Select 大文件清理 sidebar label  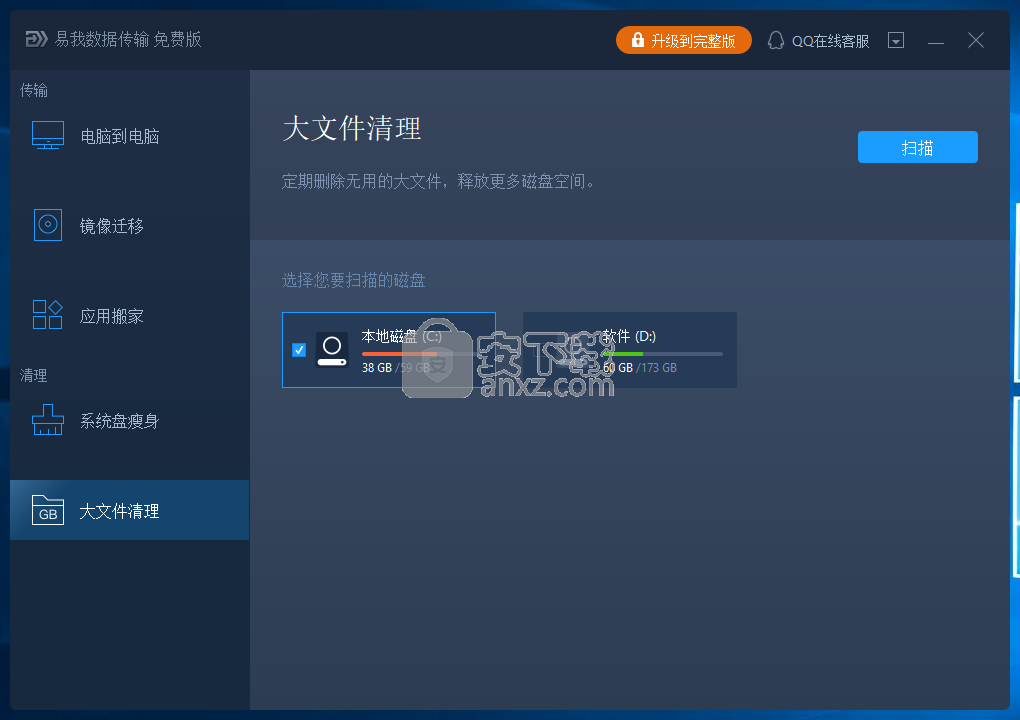coord(120,511)
